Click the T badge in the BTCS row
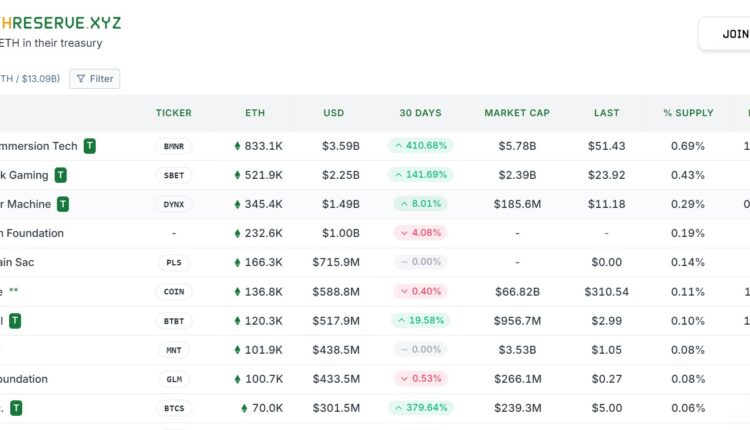Viewport: 750px width, 430px height. click(x=17, y=408)
